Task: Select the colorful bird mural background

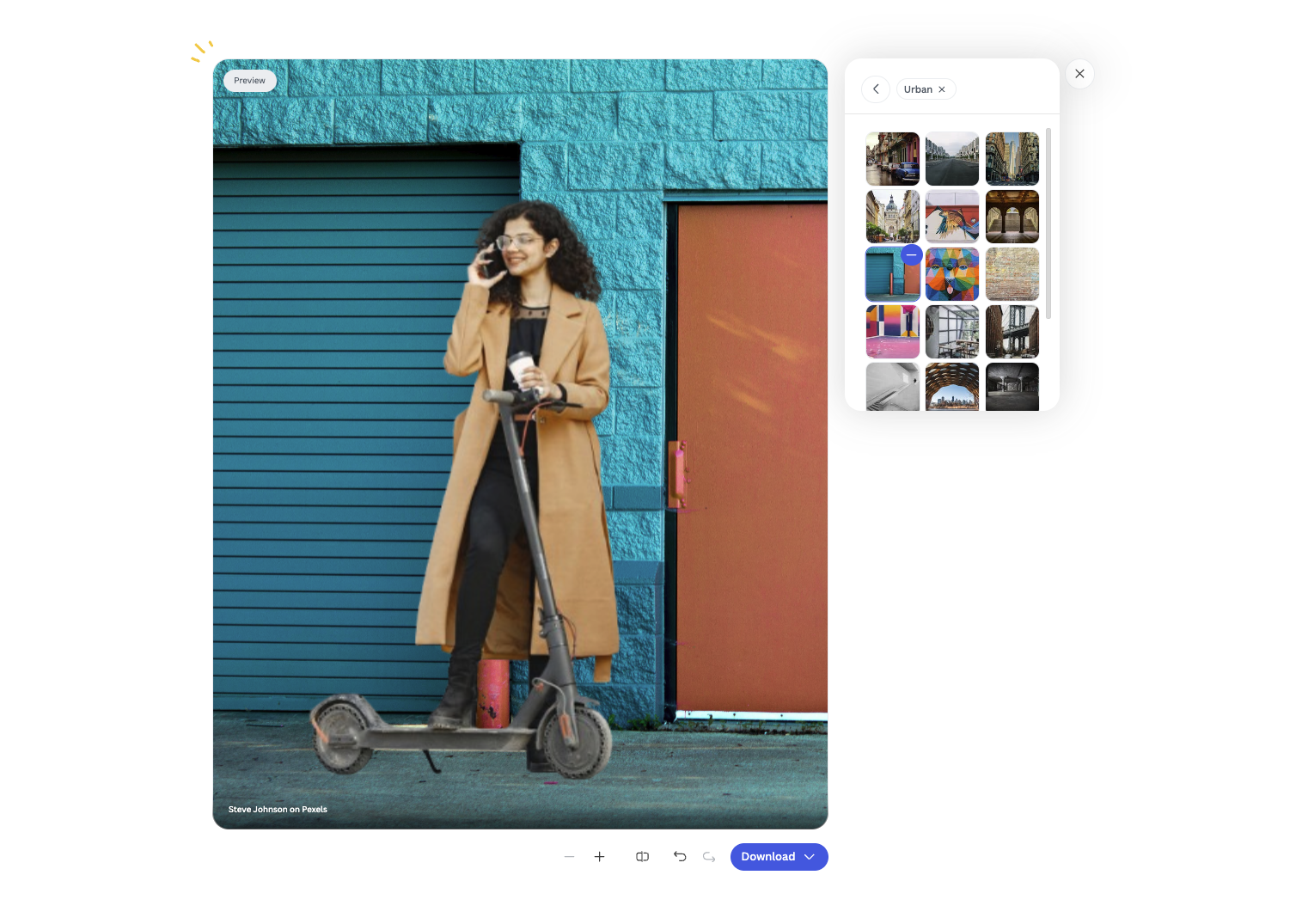Action: 952,217
